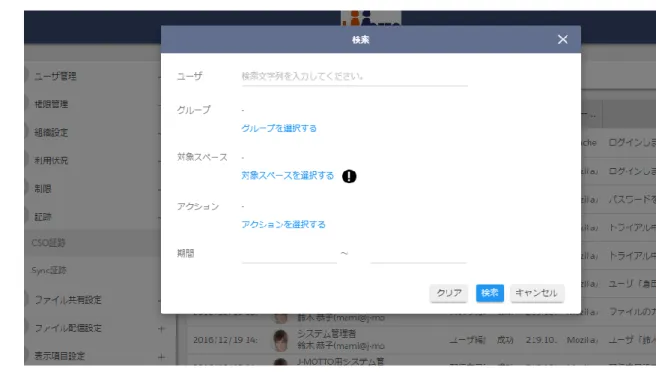
Task: Click the ファイルの log entry text behind the dialog
Action: tap(632, 312)
